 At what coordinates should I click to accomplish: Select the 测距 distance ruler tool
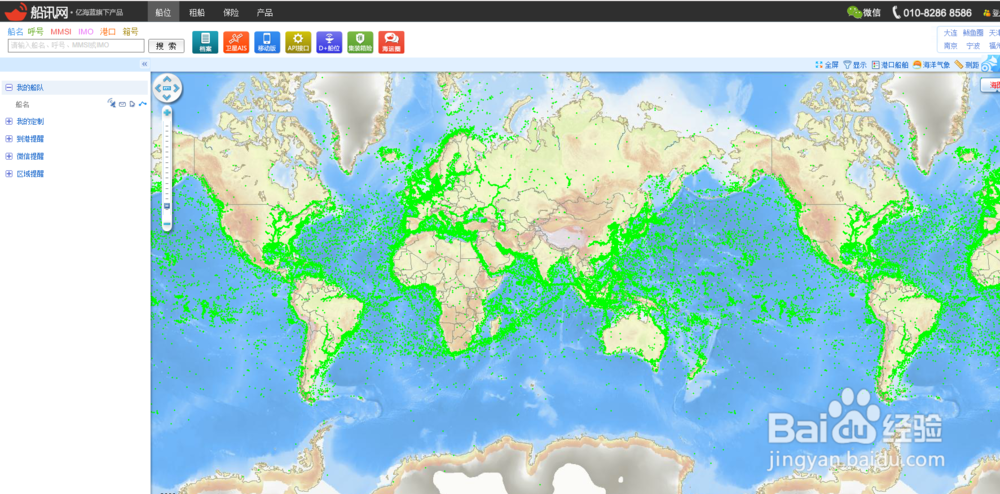pyautogui.click(x=967, y=64)
